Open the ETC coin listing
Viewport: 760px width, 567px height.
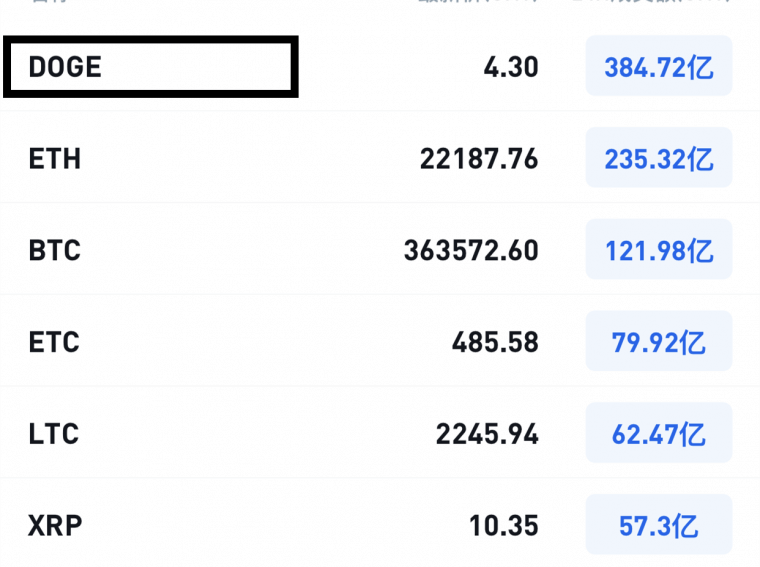[x=380, y=341]
